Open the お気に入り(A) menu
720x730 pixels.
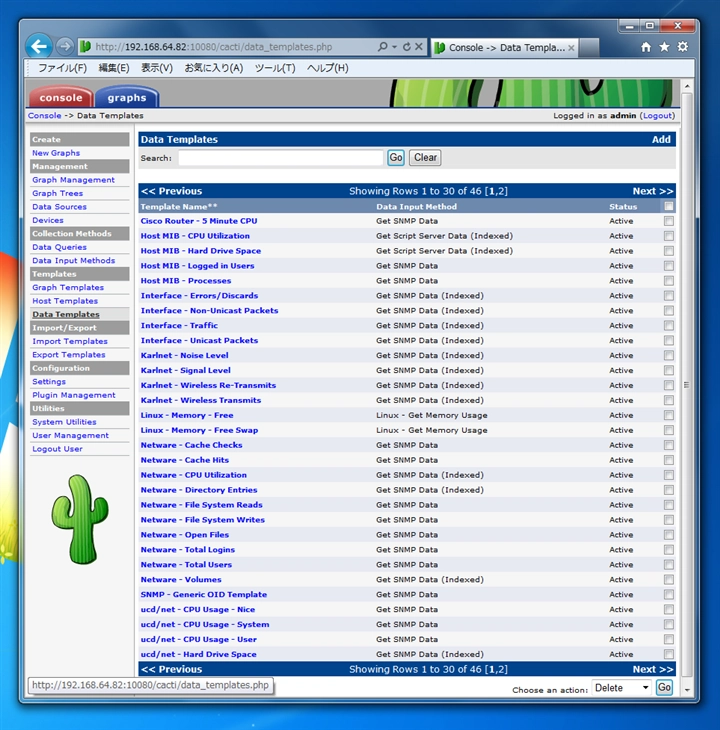[x=214, y=68]
